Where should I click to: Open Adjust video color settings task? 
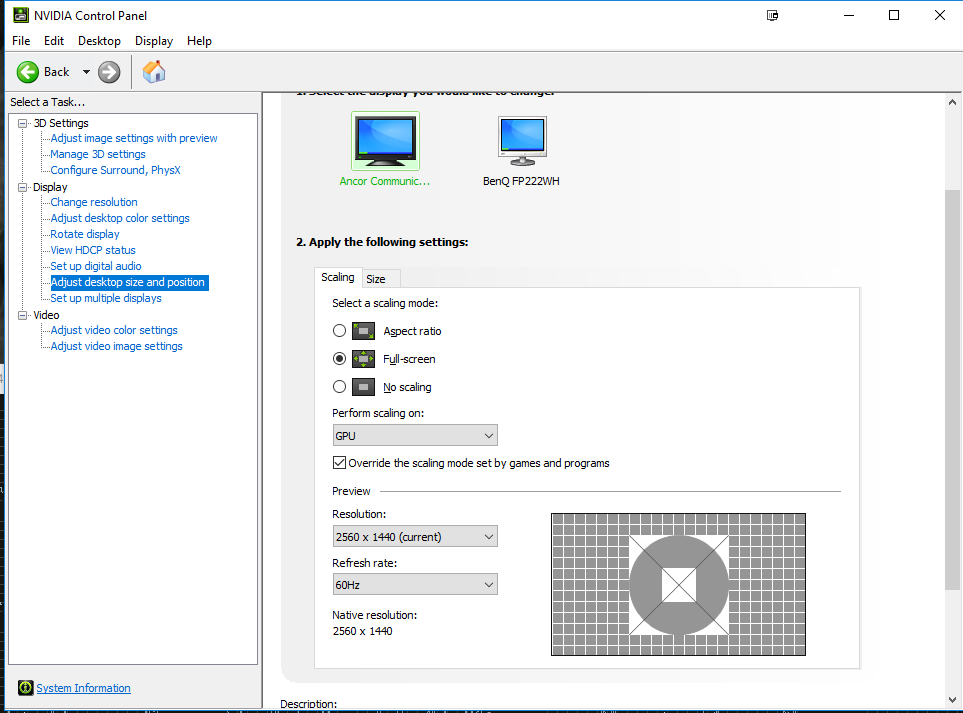click(114, 330)
